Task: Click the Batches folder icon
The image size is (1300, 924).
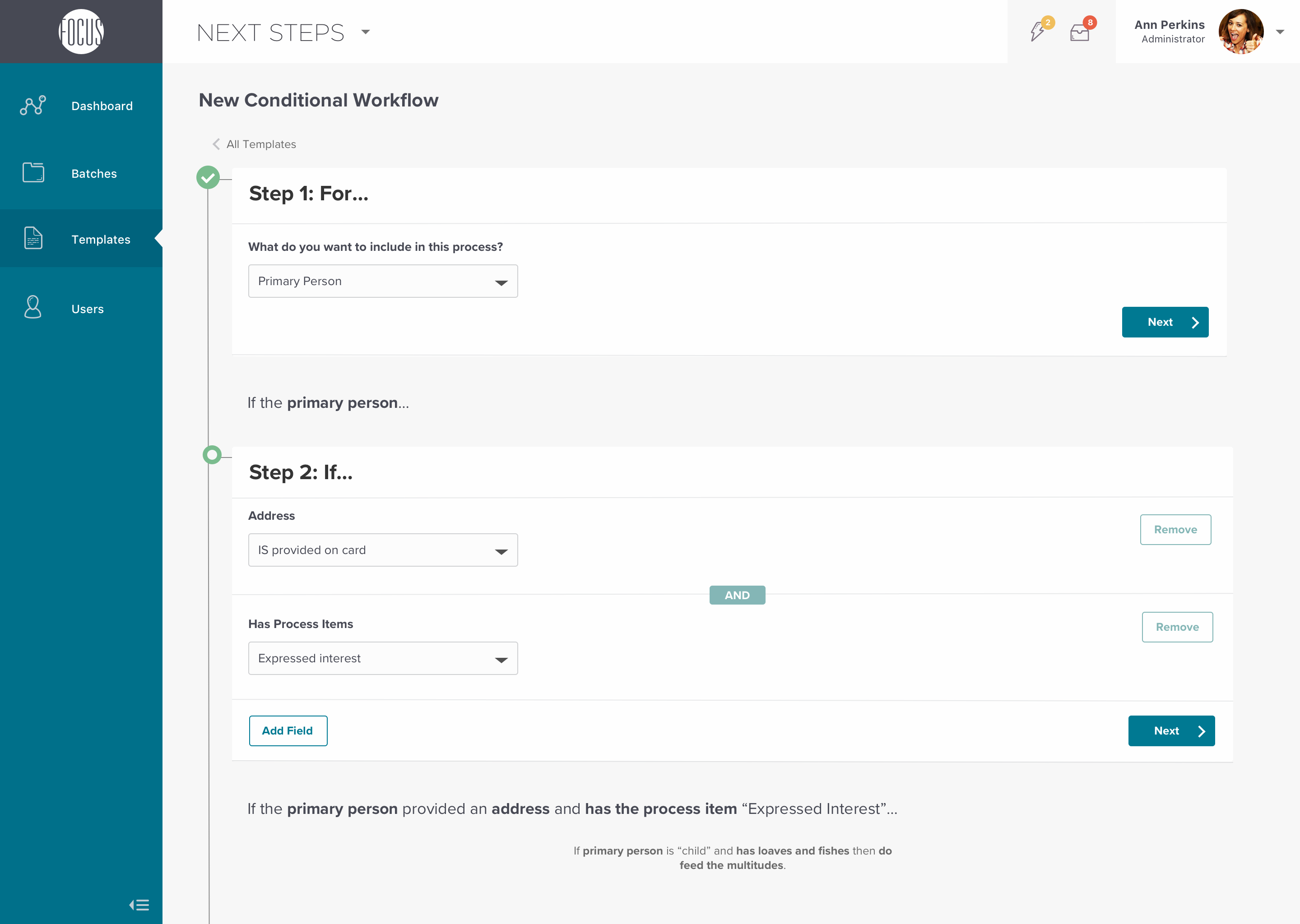Action: click(x=33, y=172)
